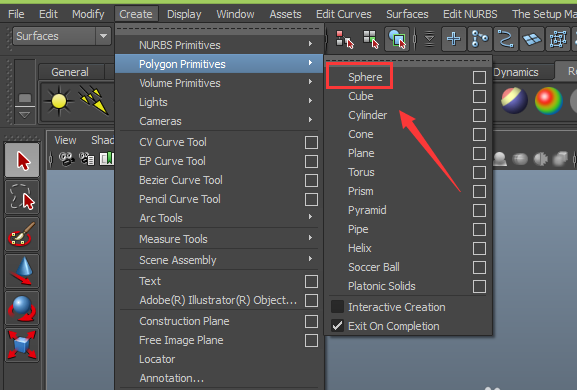This screenshot has width=577, height=390.
Task: Open the Assets menu
Action: (x=285, y=14)
